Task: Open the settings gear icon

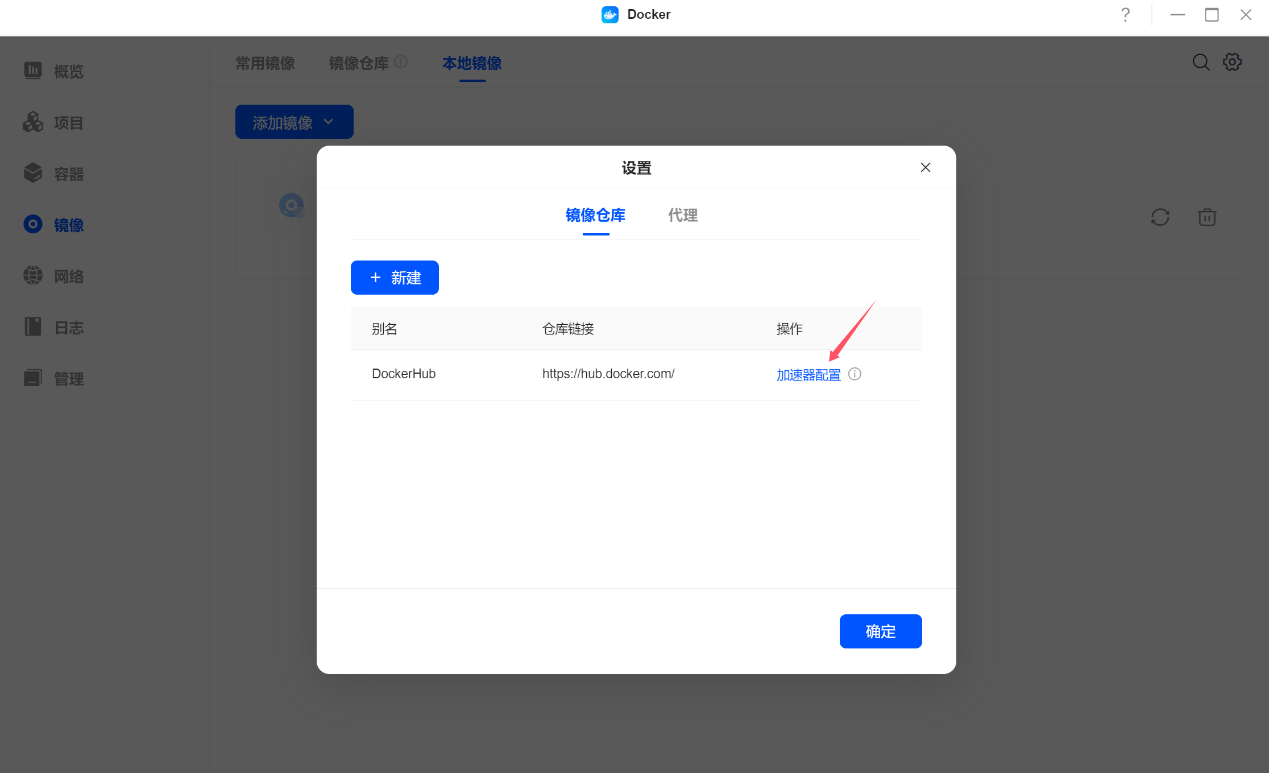Action: [1232, 62]
